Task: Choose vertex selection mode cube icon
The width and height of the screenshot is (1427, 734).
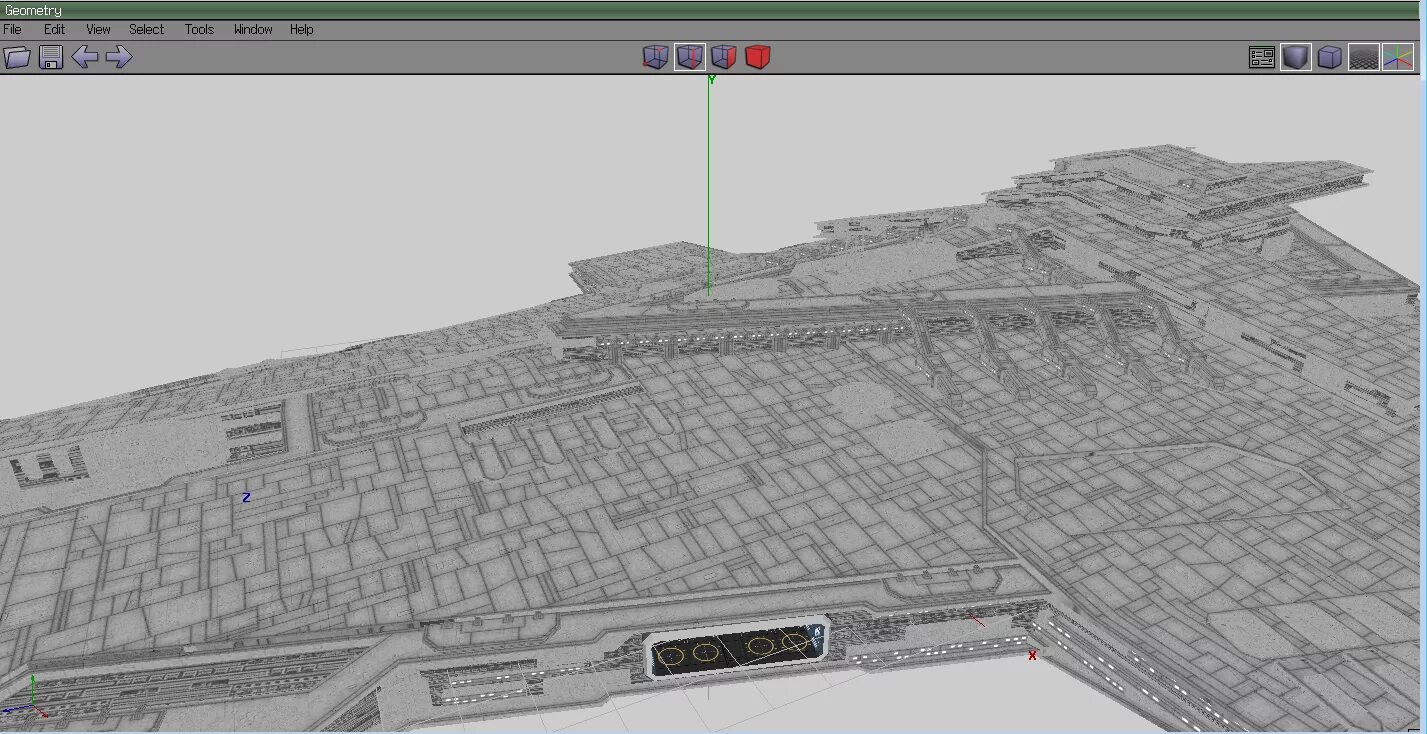Action: click(x=655, y=57)
